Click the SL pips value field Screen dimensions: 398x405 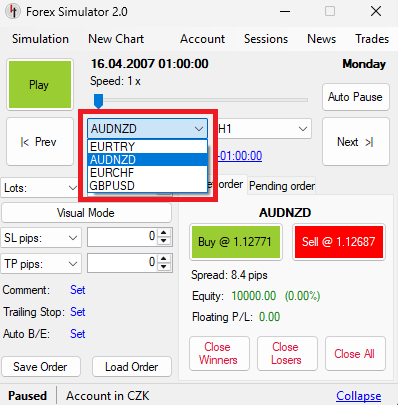tap(123, 237)
